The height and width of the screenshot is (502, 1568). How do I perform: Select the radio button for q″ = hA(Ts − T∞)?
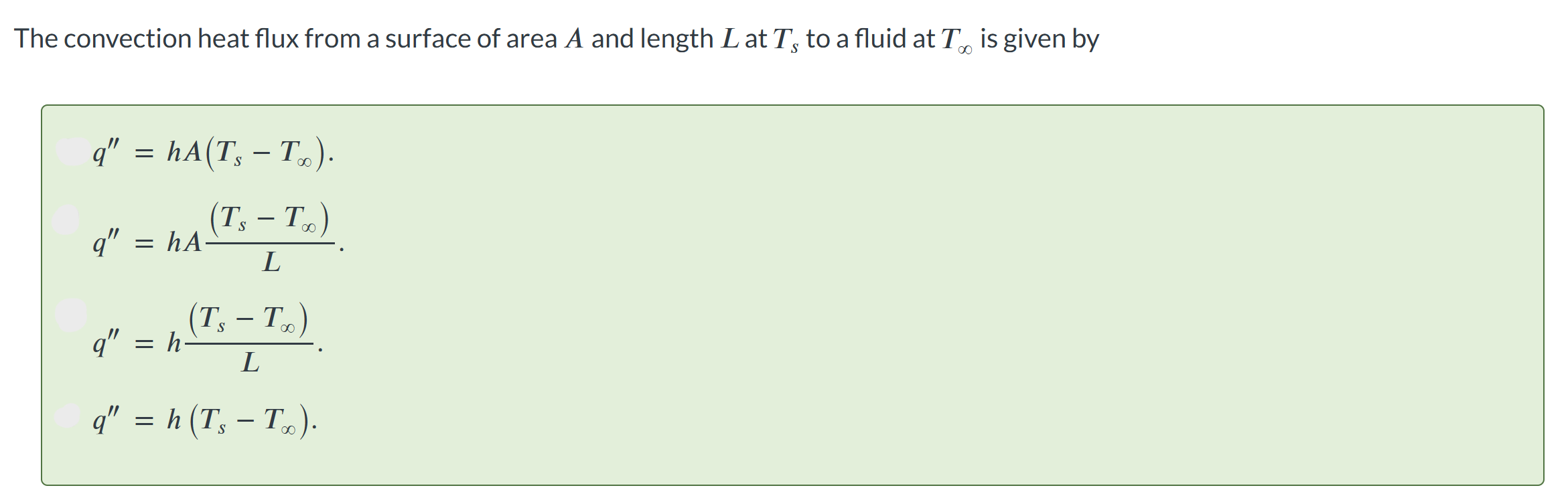[74, 151]
